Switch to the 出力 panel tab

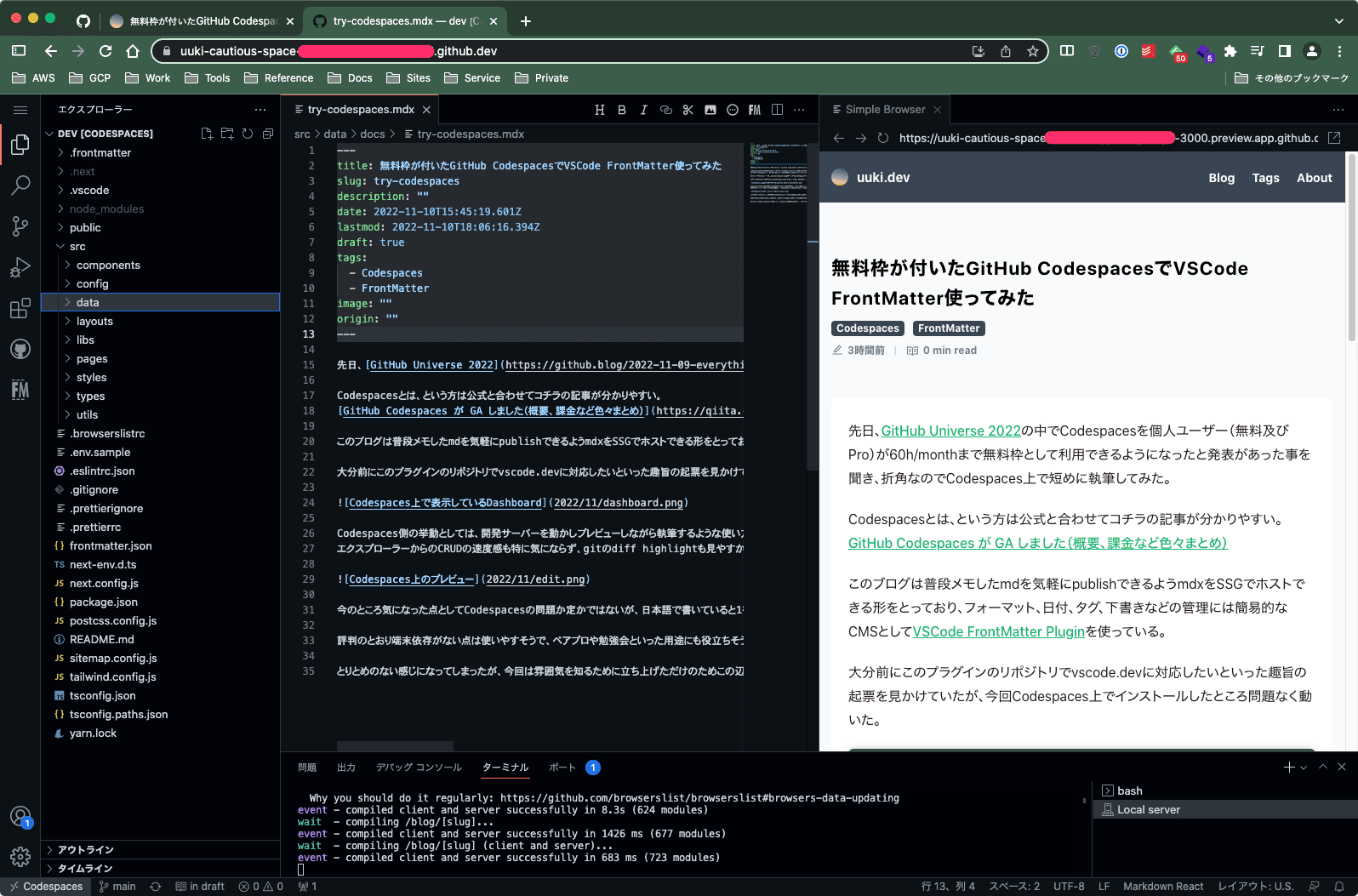coord(346,768)
